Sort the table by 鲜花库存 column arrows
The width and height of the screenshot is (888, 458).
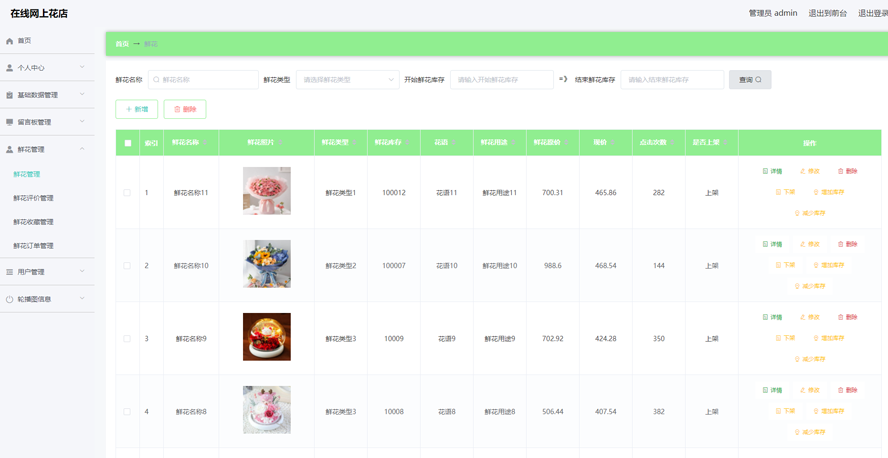pos(408,143)
